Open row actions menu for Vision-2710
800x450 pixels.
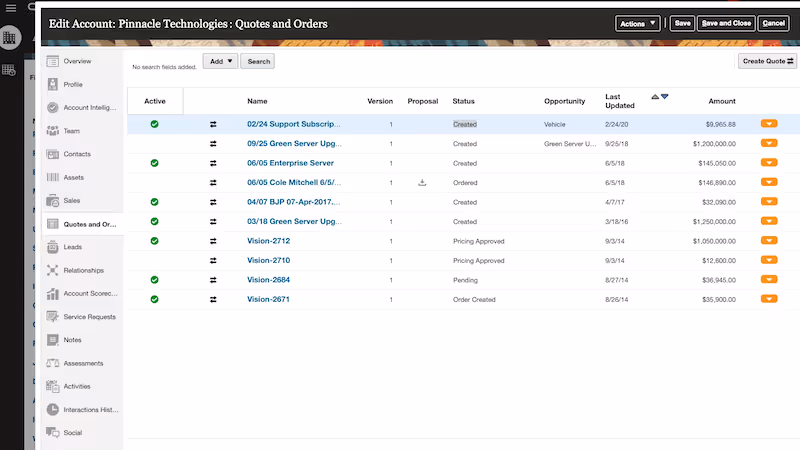point(769,260)
